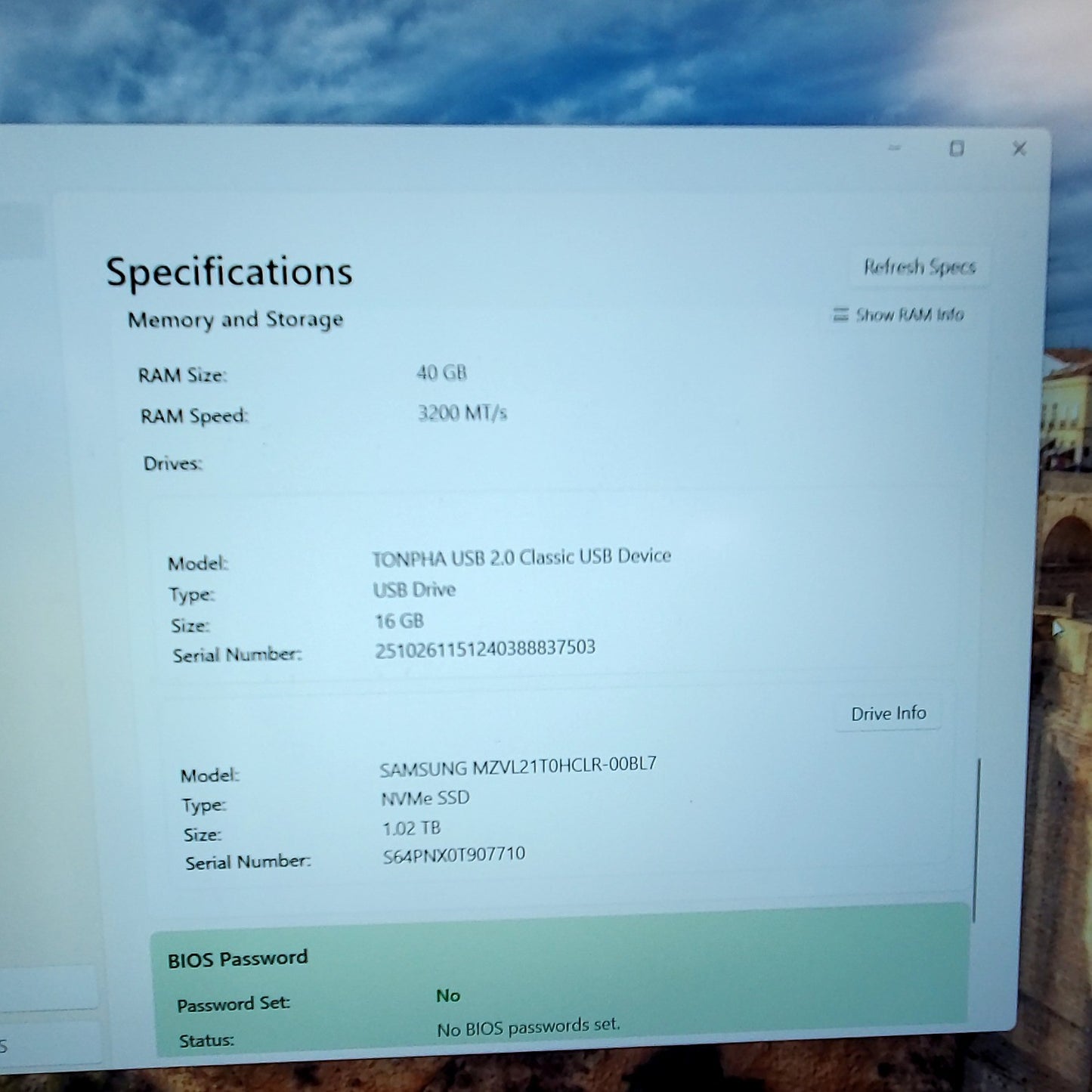
Task: Select the SSD serial number S64PNX0T907710
Action: click(453, 855)
